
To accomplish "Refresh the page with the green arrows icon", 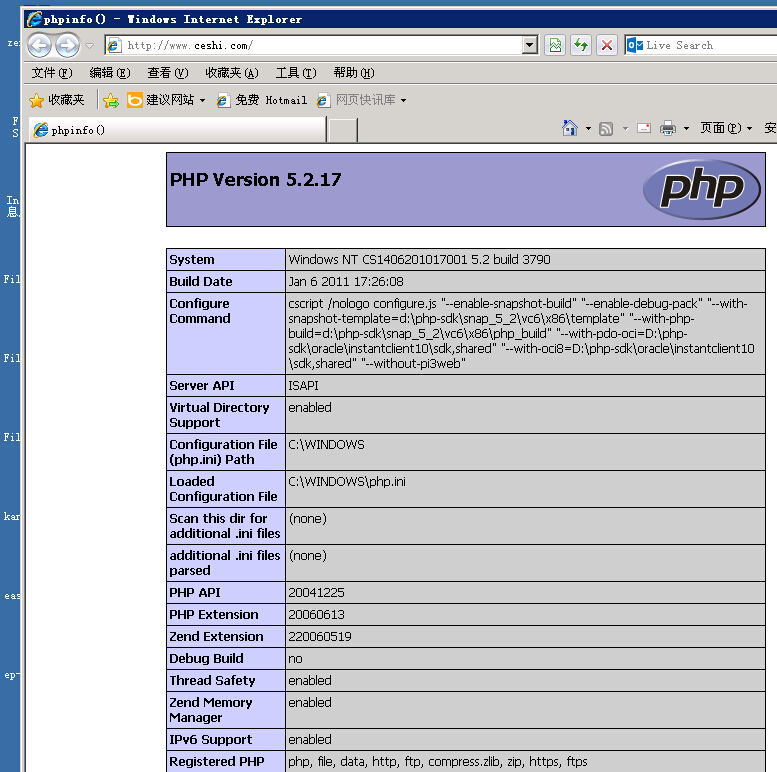I will coord(580,45).
